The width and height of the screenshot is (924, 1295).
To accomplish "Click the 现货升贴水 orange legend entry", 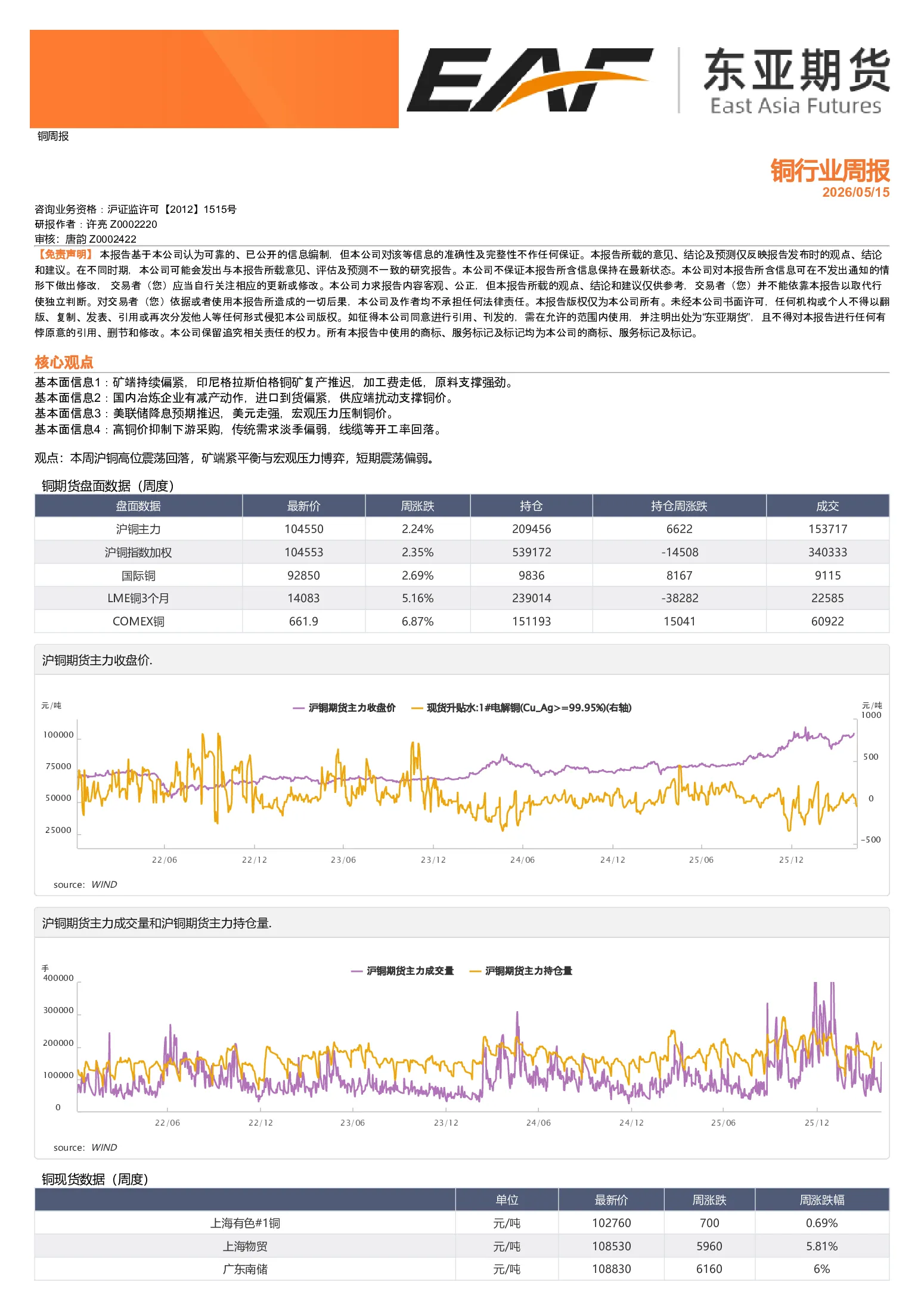I will (x=522, y=708).
